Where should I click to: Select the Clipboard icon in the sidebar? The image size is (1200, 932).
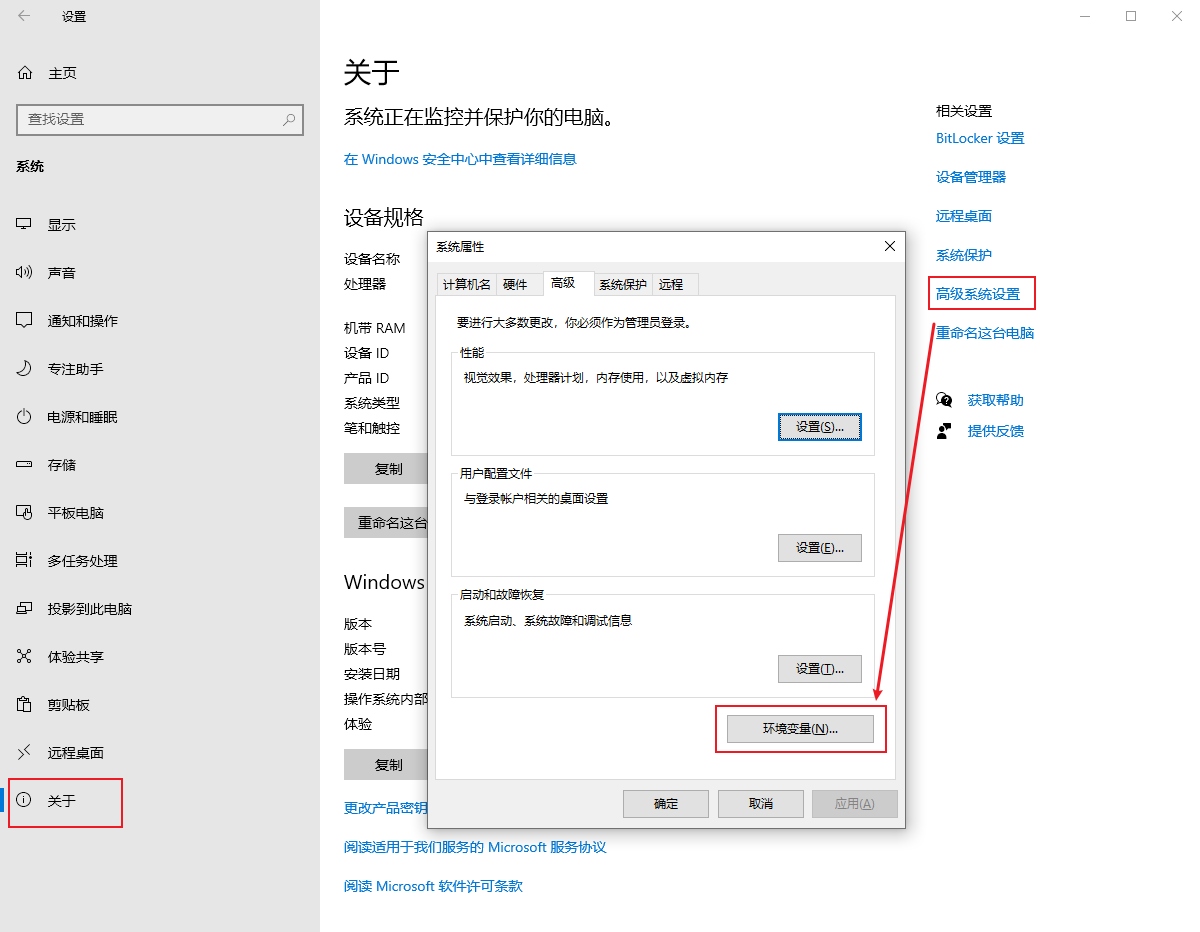25,705
